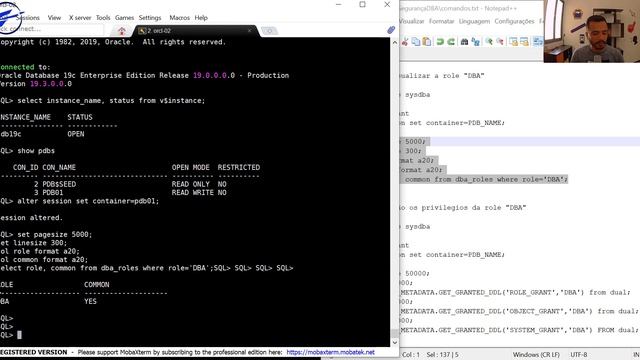Open the Sessions menu in MobaXterm
This screenshot has width=640, height=360.
pyautogui.click(x=27, y=18)
